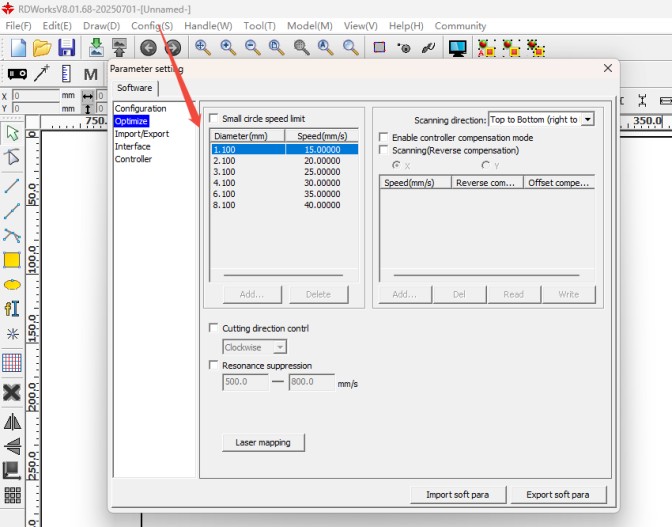Click the Diameter(mm) column header
Image resolution: width=672 pixels, height=527 pixels.
[247, 136]
